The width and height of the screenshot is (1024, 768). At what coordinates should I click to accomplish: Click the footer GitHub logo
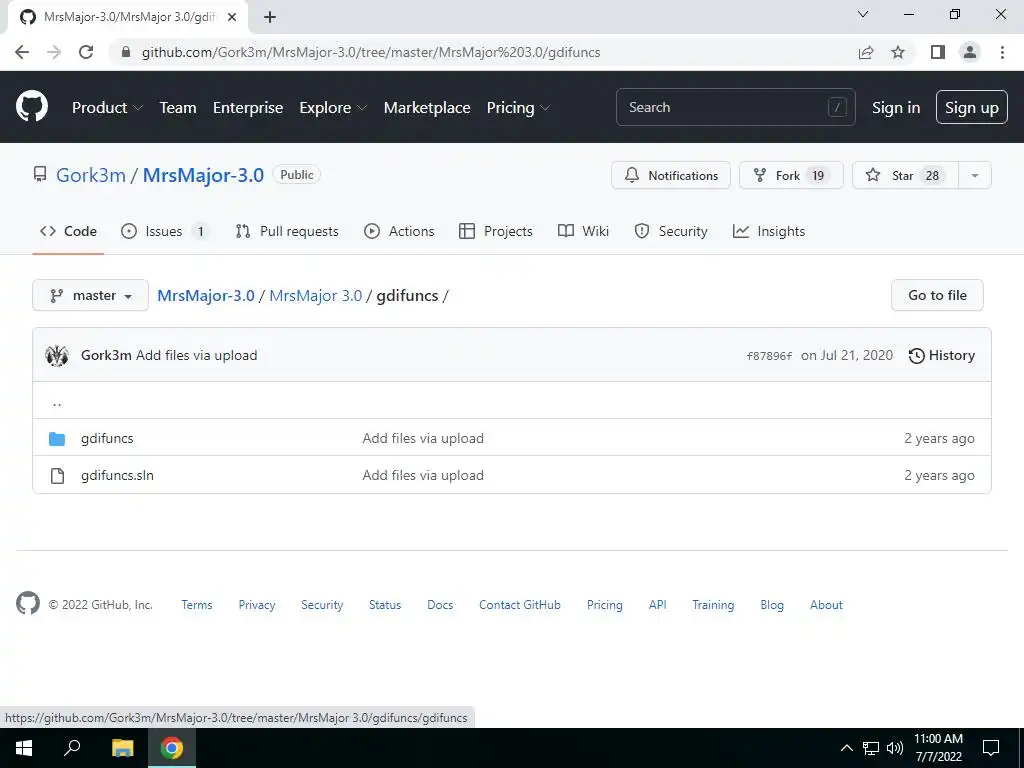click(27, 603)
